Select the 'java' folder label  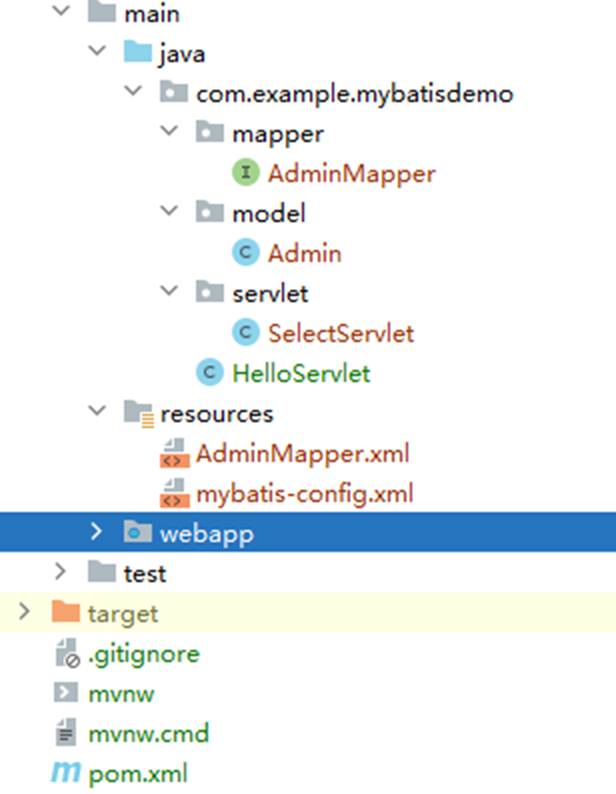pyautogui.click(x=182, y=54)
